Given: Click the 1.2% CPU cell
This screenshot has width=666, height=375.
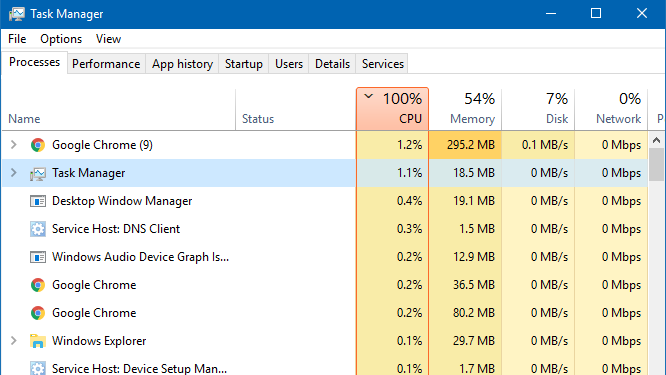Looking at the screenshot, I should tap(392, 145).
